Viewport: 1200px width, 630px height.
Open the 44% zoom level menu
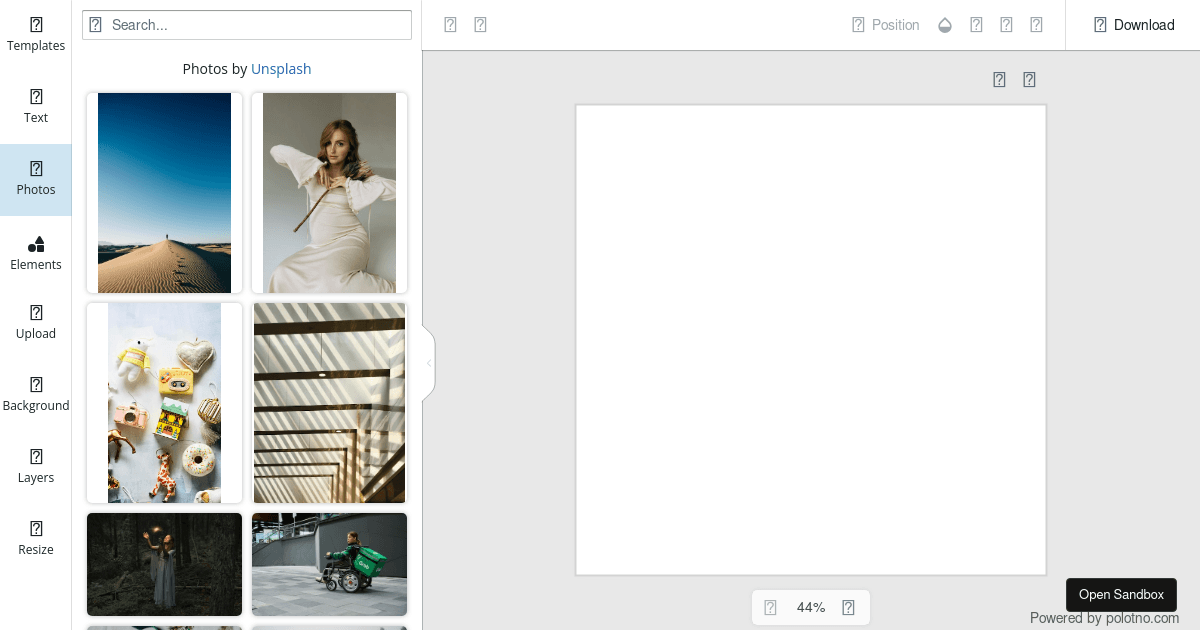click(810, 607)
